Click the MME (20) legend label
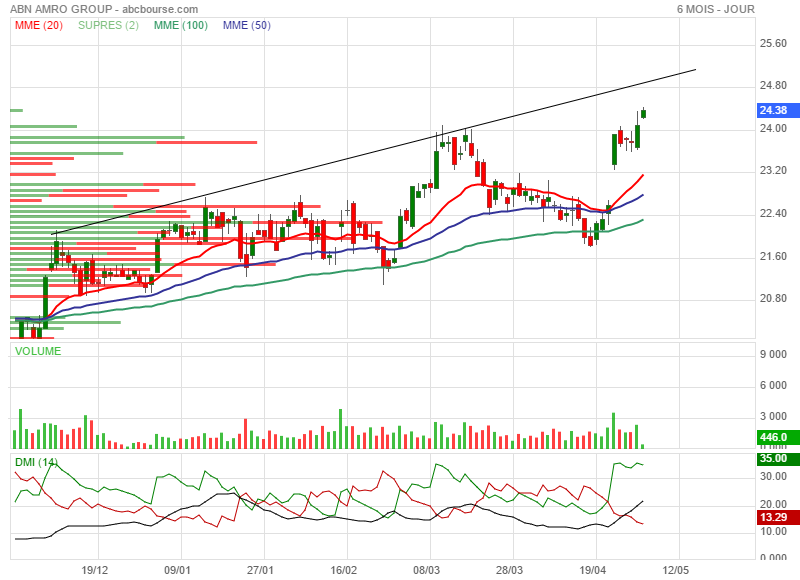Viewport: 800px width, 580px height. [39, 25]
